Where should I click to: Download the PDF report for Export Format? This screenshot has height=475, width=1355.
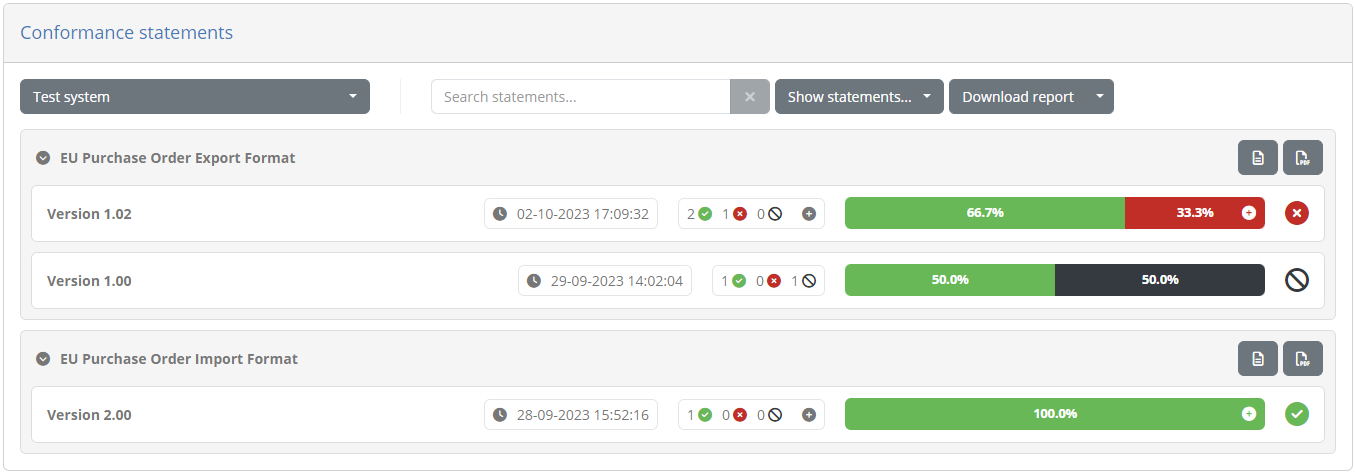(1303, 158)
